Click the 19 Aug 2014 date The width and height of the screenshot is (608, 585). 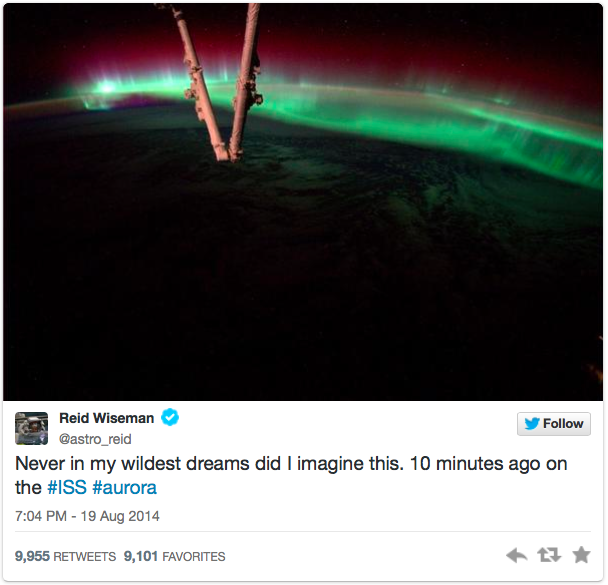point(120,516)
